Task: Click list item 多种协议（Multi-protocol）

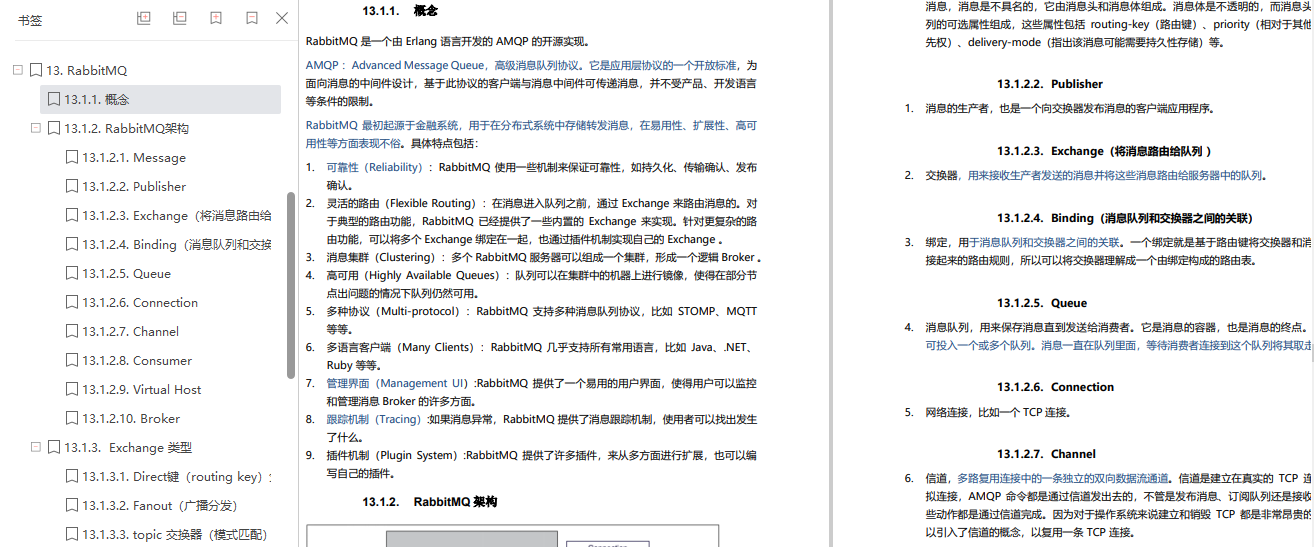Action: tap(396, 311)
